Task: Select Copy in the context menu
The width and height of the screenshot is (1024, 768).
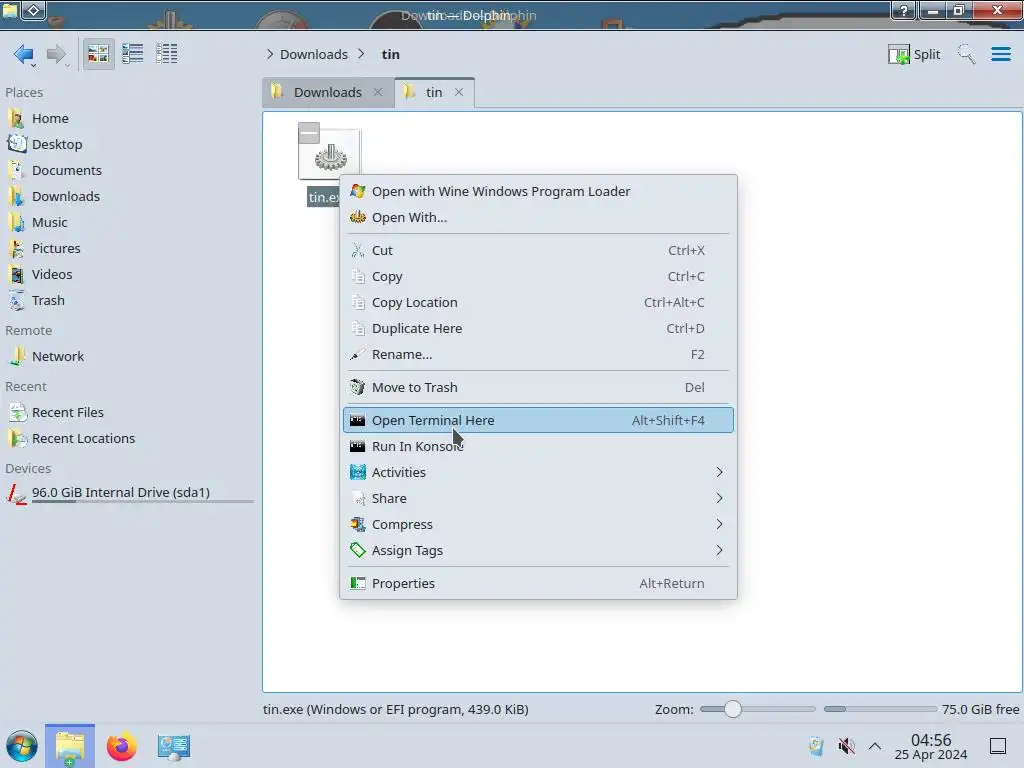Action: pos(538,277)
